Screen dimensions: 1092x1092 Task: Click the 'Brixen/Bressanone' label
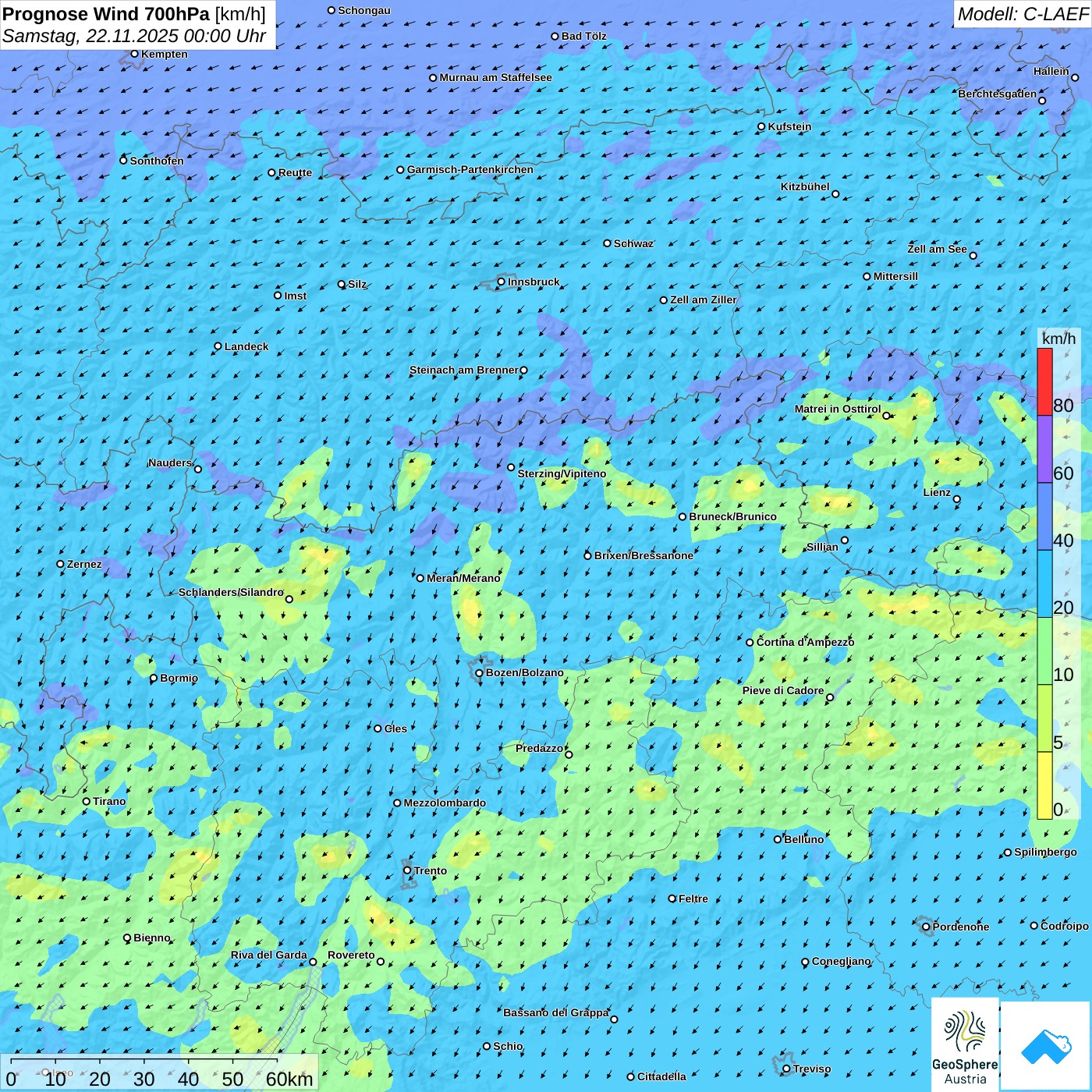pyautogui.click(x=643, y=555)
